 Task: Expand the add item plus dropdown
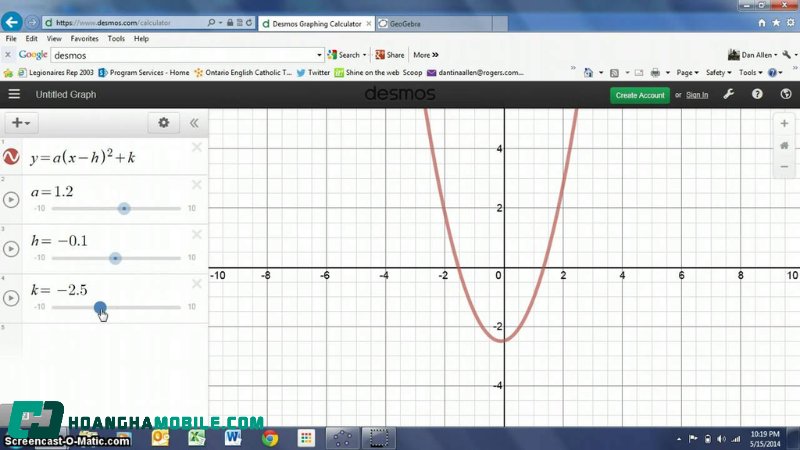21,123
